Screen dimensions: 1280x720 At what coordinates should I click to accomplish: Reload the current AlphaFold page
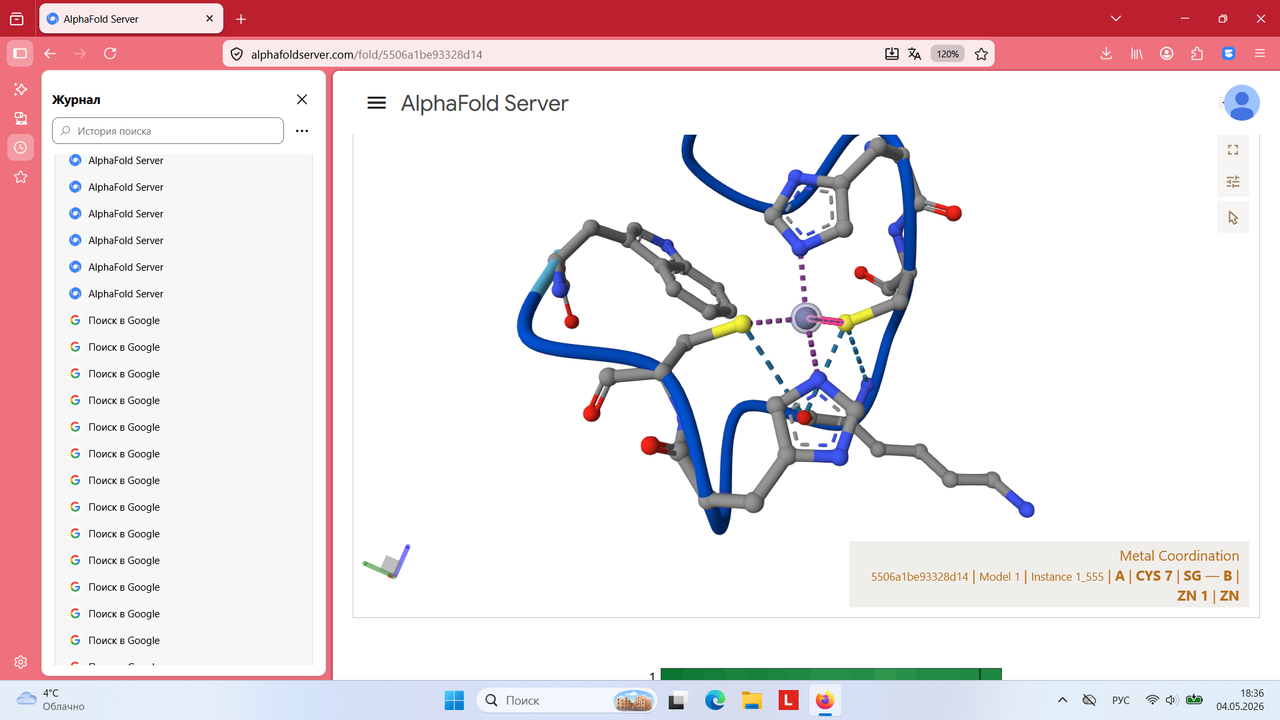[x=110, y=54]
